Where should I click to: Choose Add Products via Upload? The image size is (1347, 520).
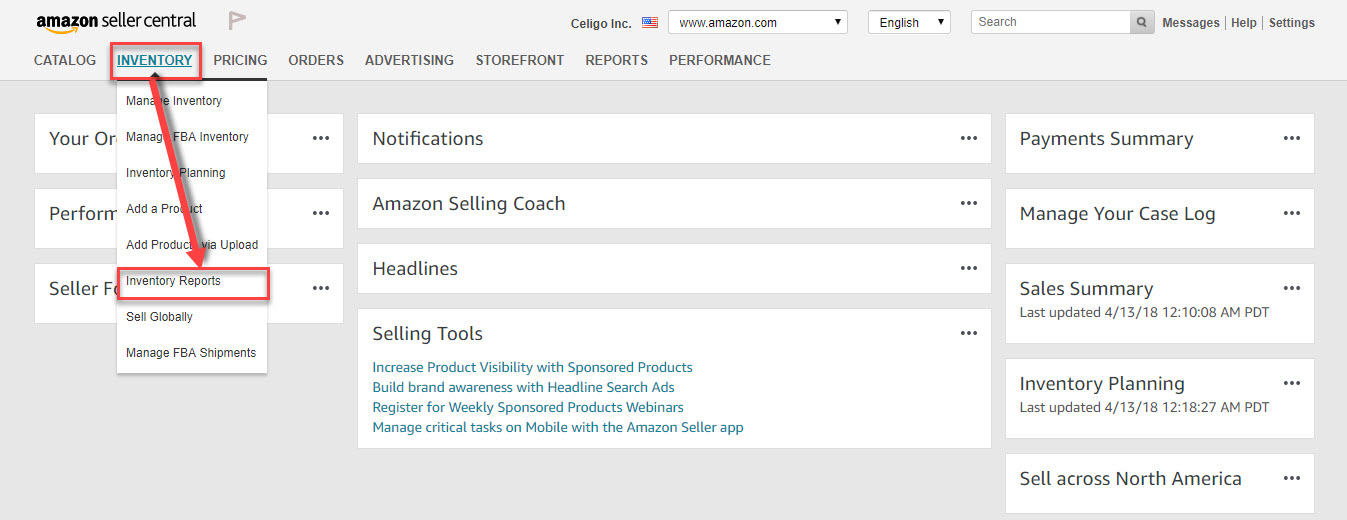coord(192,245)
